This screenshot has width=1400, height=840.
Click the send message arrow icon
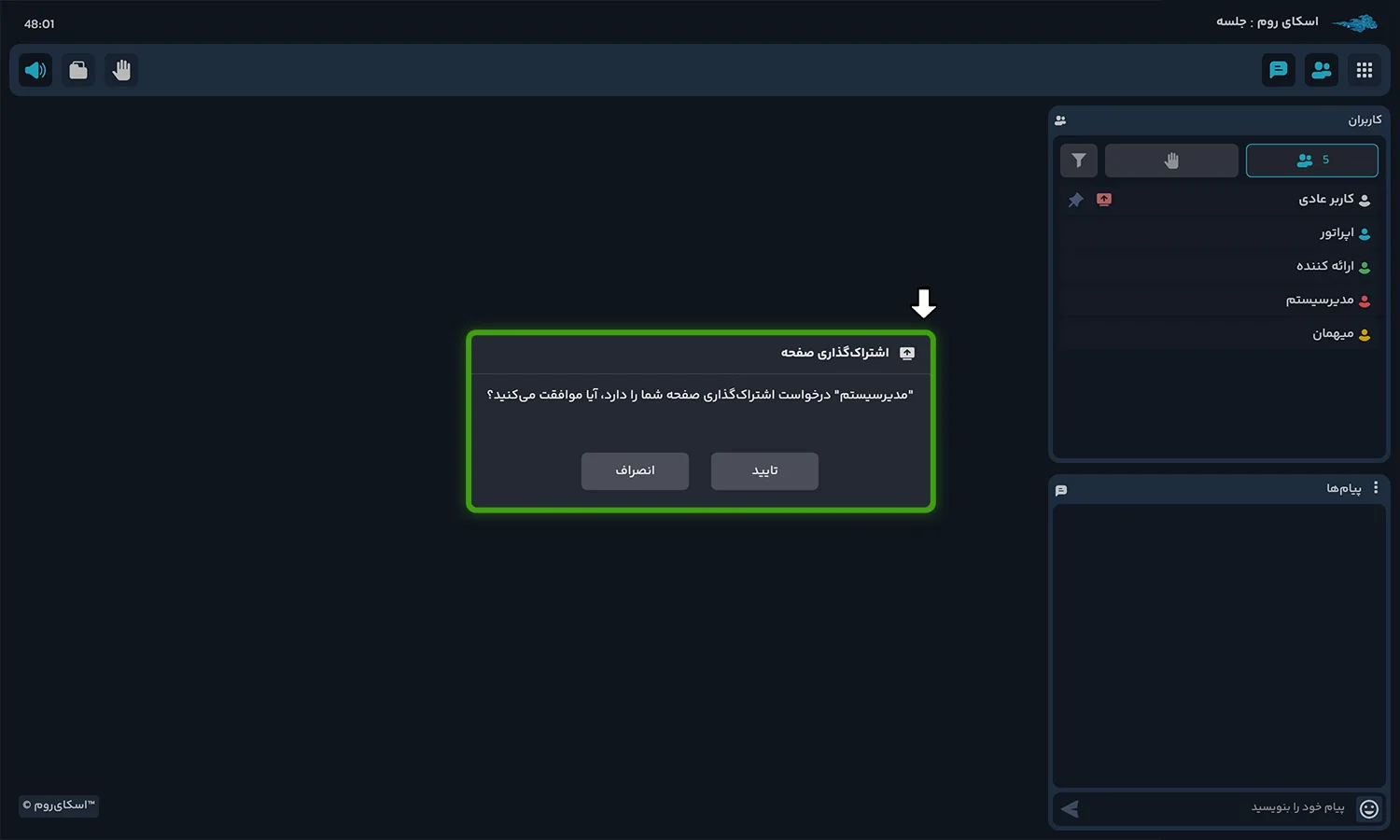pyautogui.click(x=1071, y=809)
